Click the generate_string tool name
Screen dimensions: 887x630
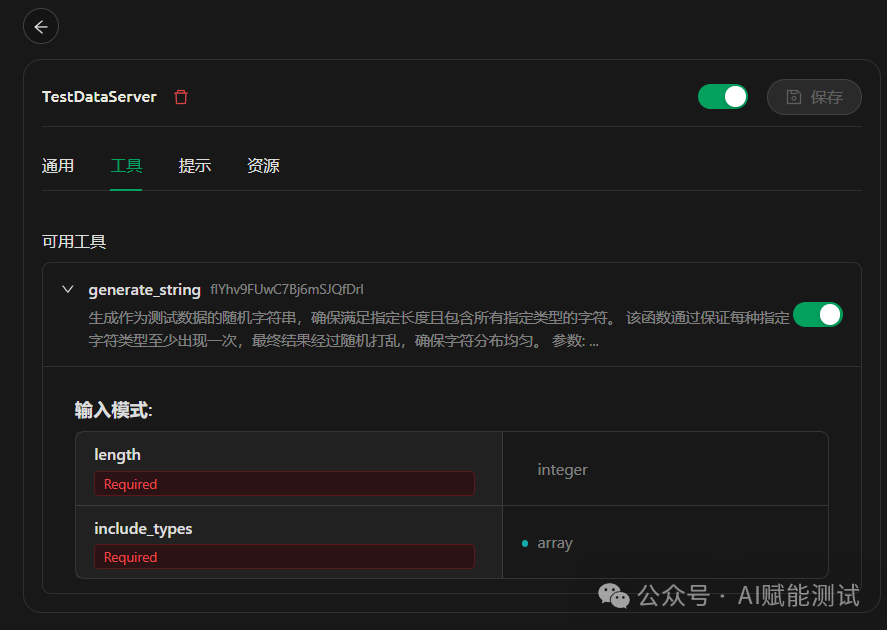point(144,290)
